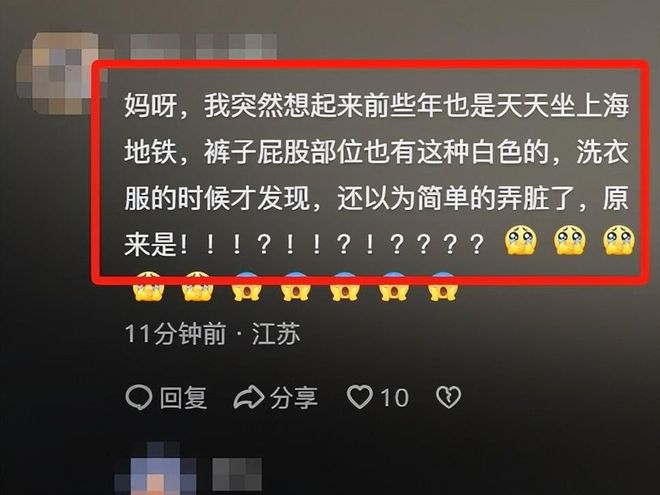Click comment line starting with 地铁
This screenshot has width=660, height=495.
click(377, 152)
